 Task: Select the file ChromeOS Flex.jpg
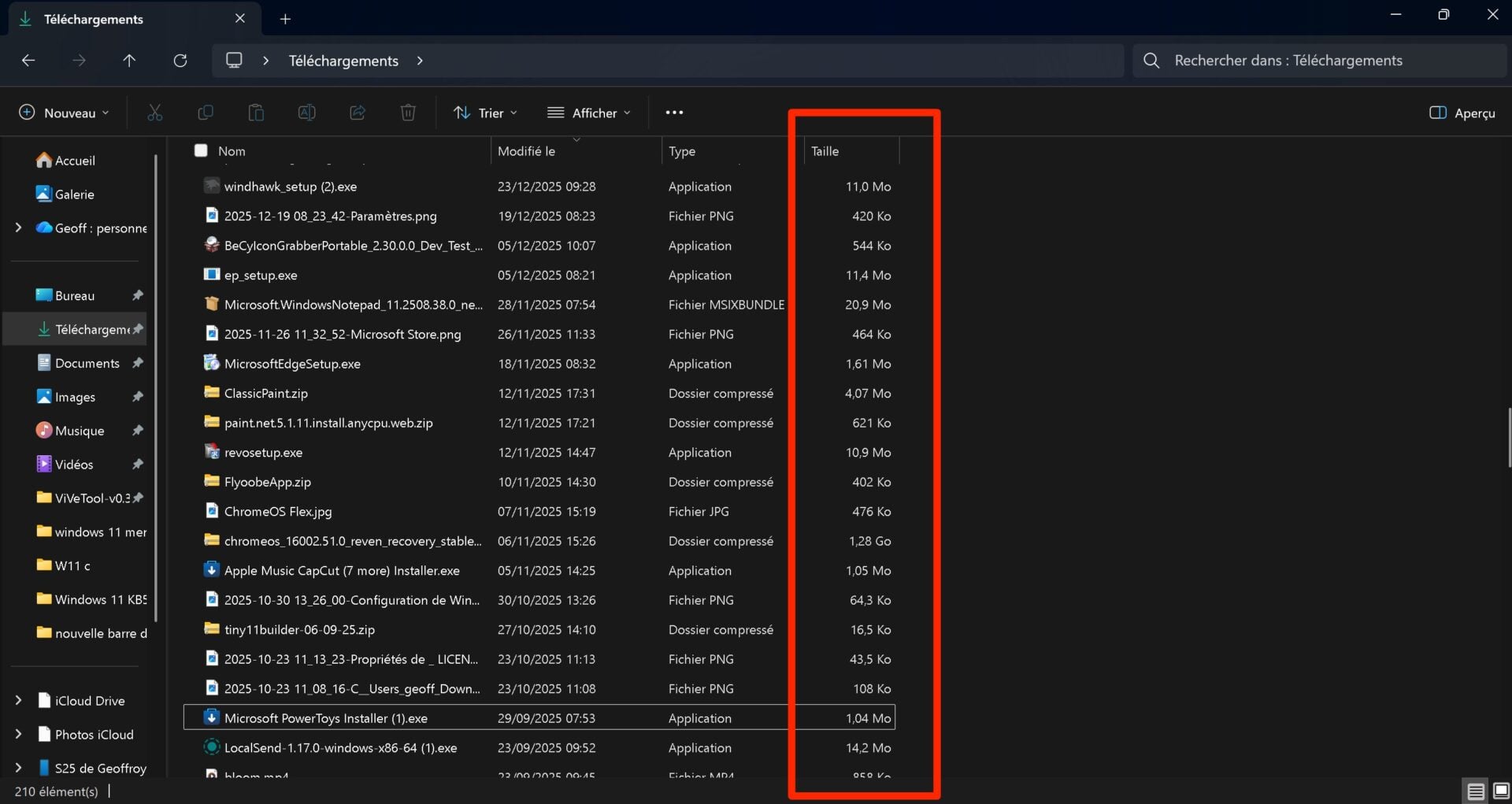click(x=278, y=511)
